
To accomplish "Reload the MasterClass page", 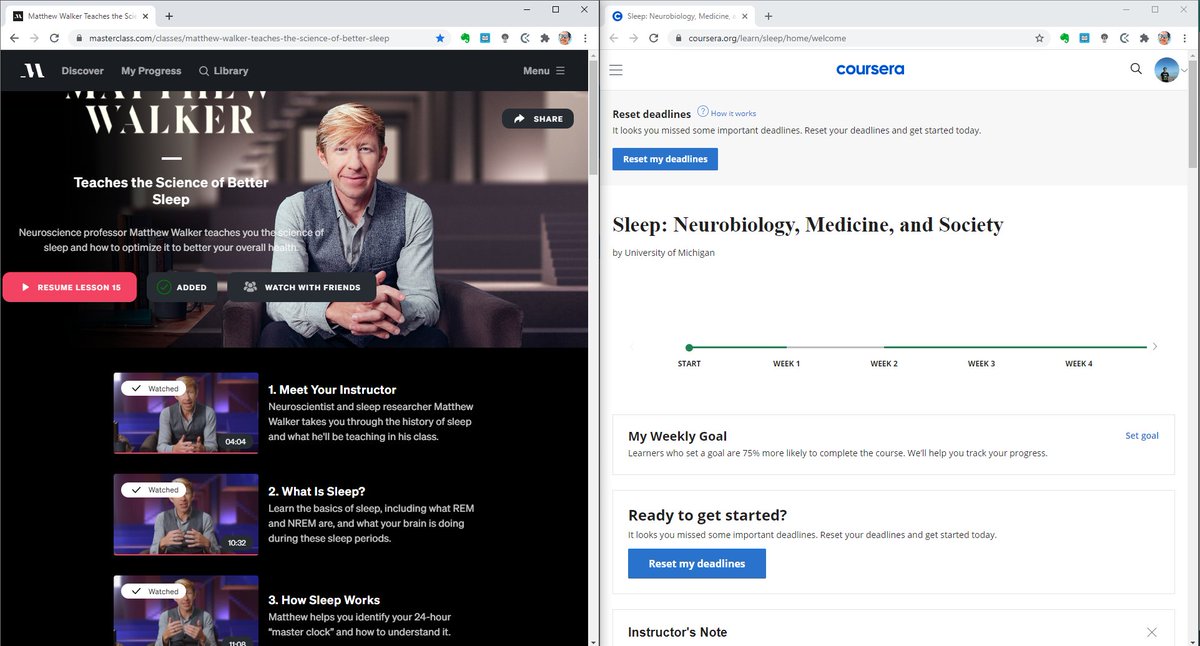I will pos(55,38).
